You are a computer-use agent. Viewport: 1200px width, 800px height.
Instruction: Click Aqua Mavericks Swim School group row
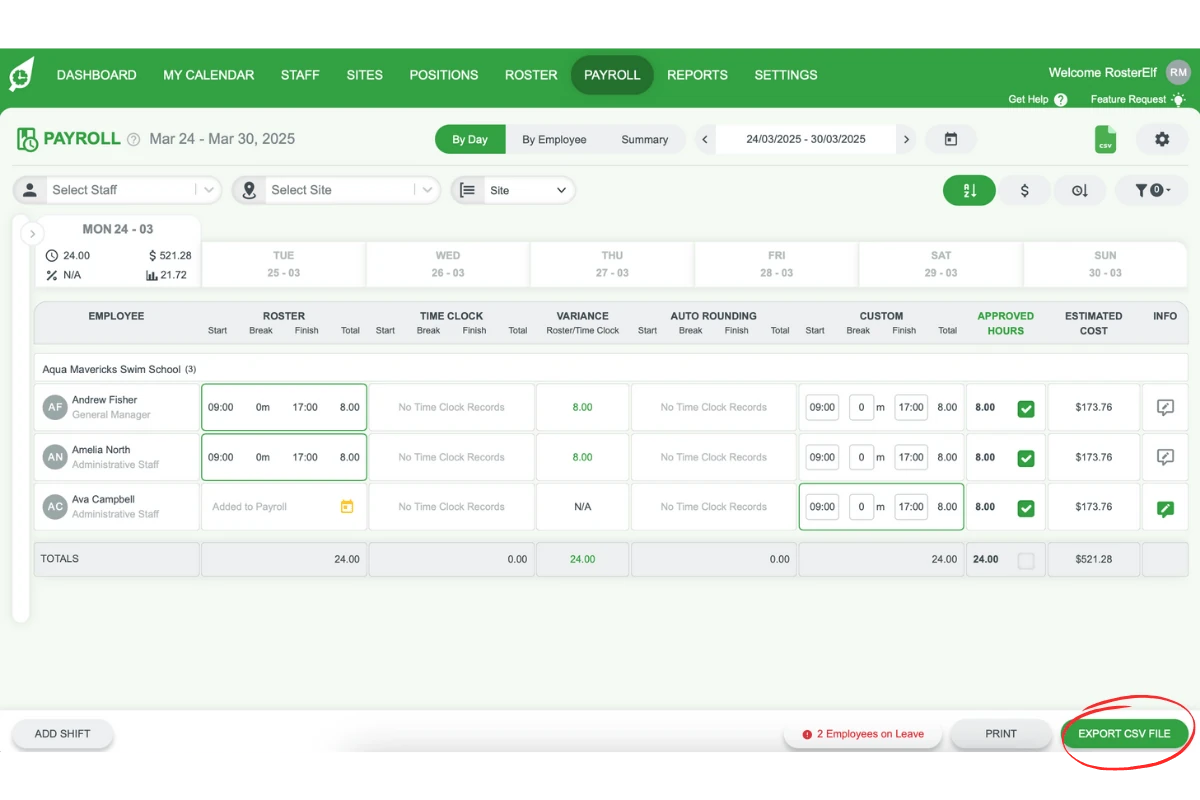pyautogui.click(x=611, y=369)
